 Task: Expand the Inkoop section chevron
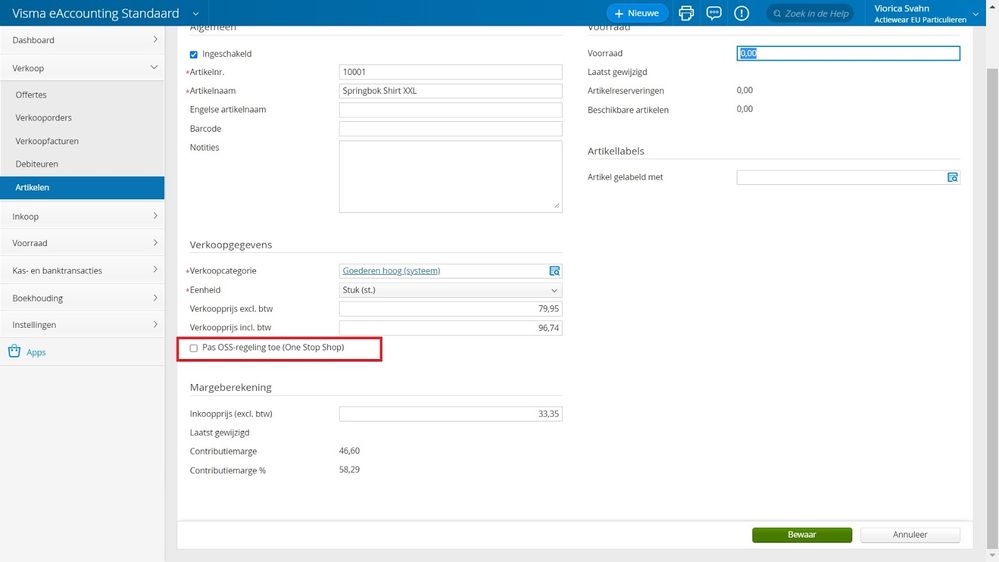155,216
